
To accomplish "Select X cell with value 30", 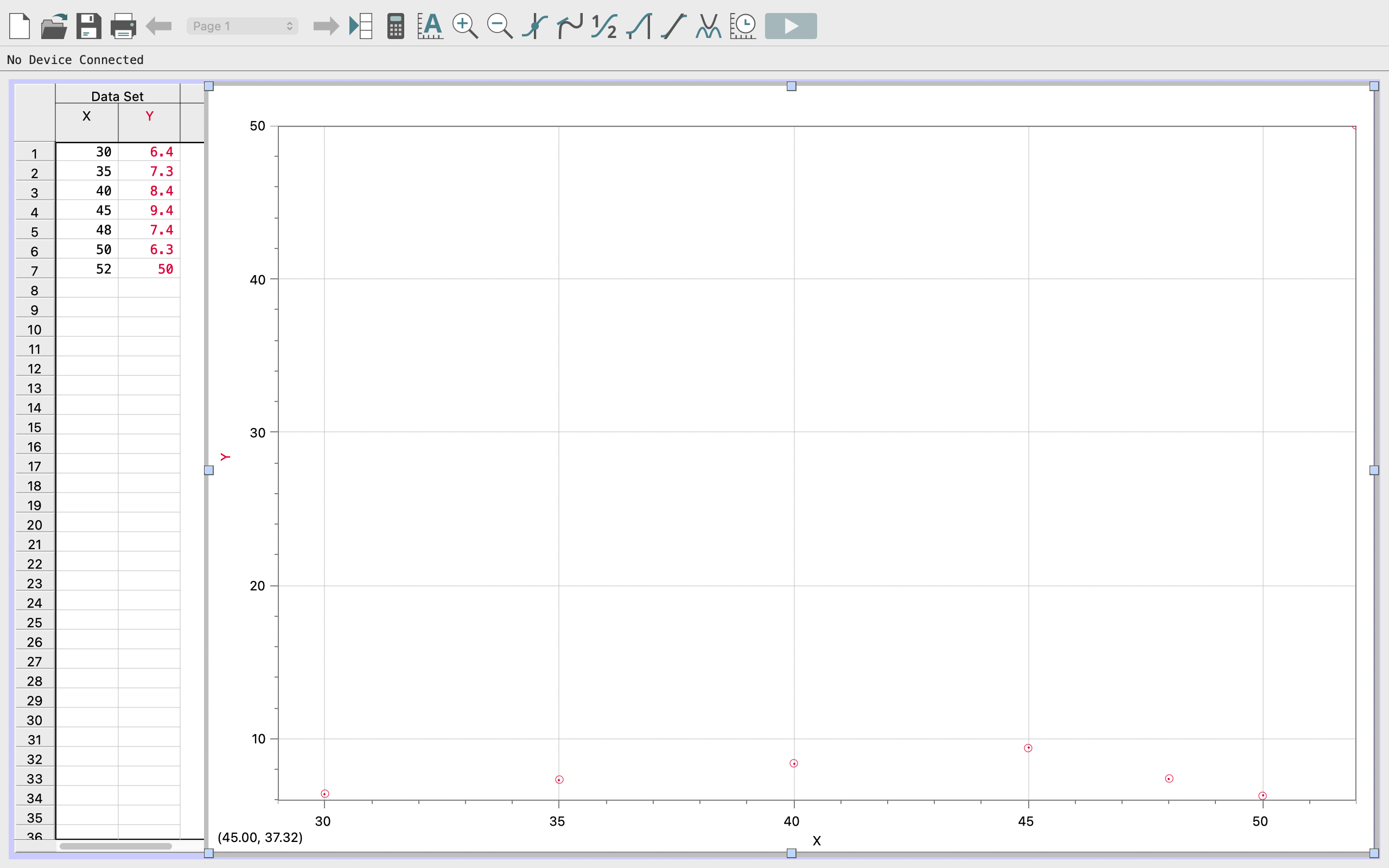I will [87, 152].
